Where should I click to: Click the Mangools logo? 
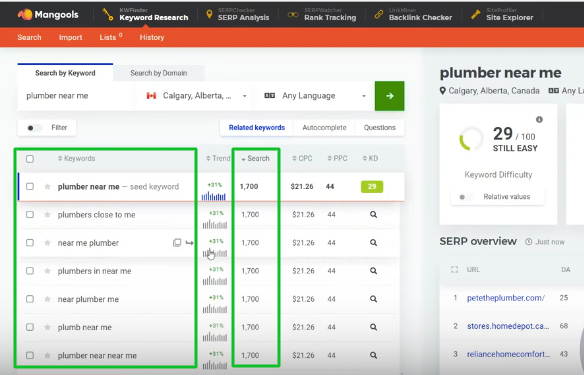pos(48,15)
